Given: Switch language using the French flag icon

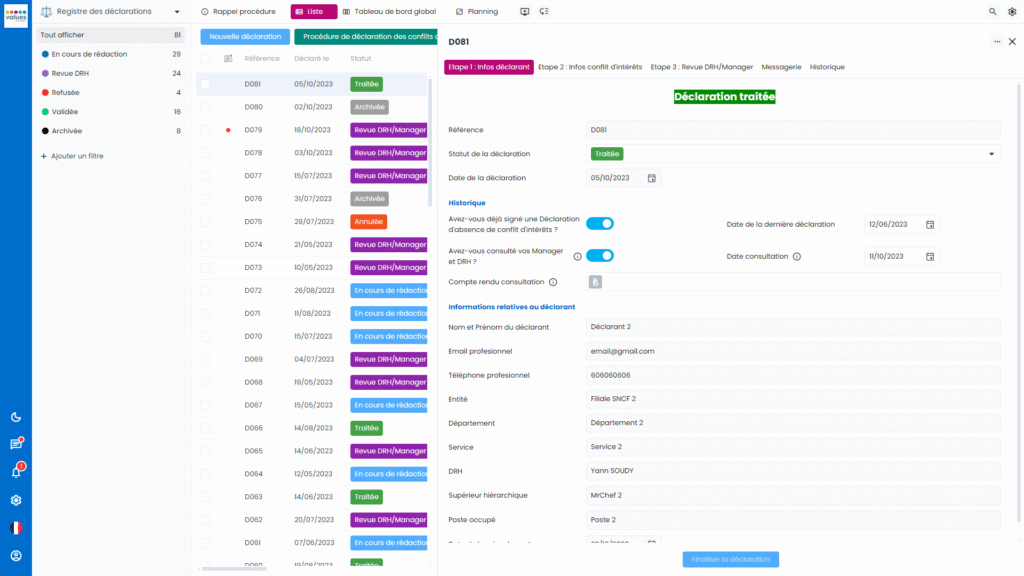Looking at the screenshot, I should point(14,527).
